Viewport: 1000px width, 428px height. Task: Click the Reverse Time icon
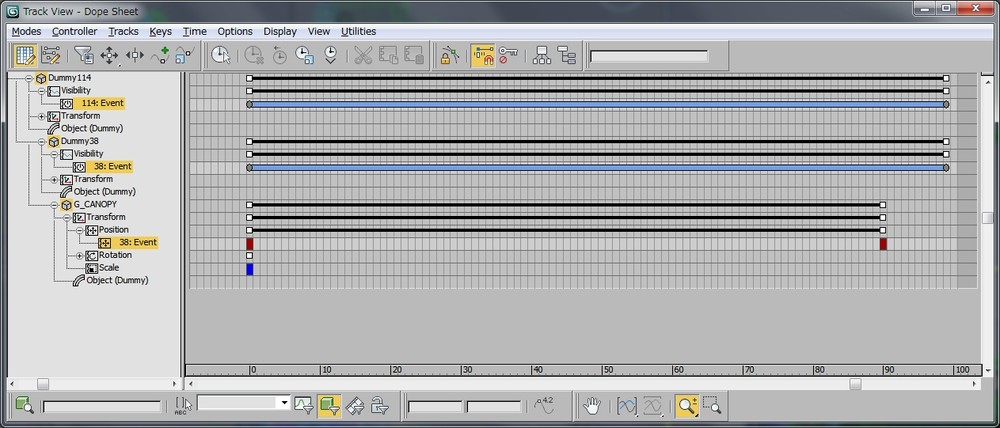click(279, 55)
